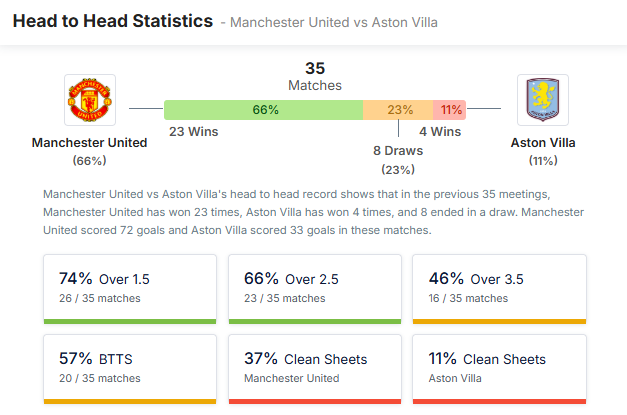Open the 74% Over 1.5 card
Screen dimensions: 627x415
[x=130, y=288]
